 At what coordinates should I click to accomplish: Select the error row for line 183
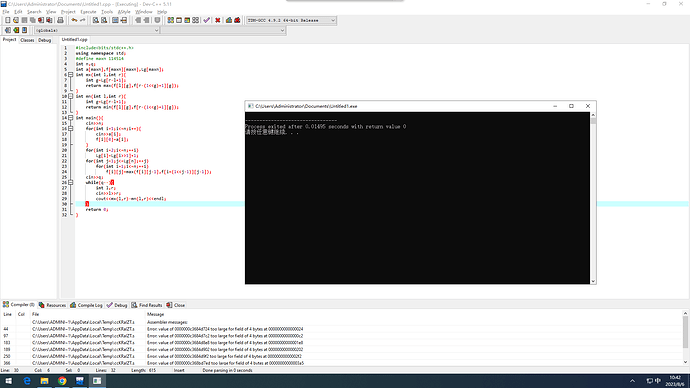341,343
